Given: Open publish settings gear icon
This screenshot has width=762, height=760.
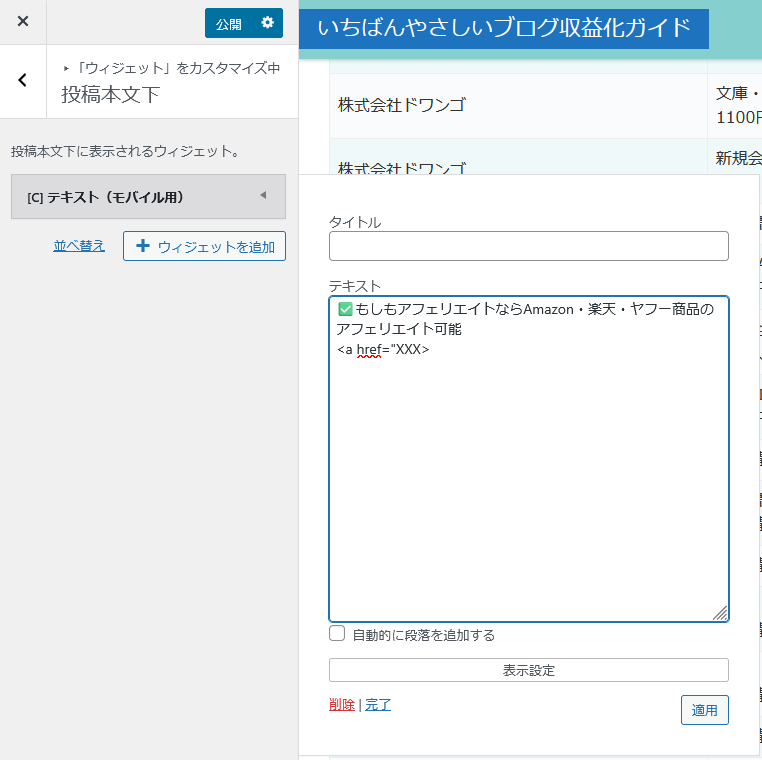Looking at the screenshot, I should [266, 23].
